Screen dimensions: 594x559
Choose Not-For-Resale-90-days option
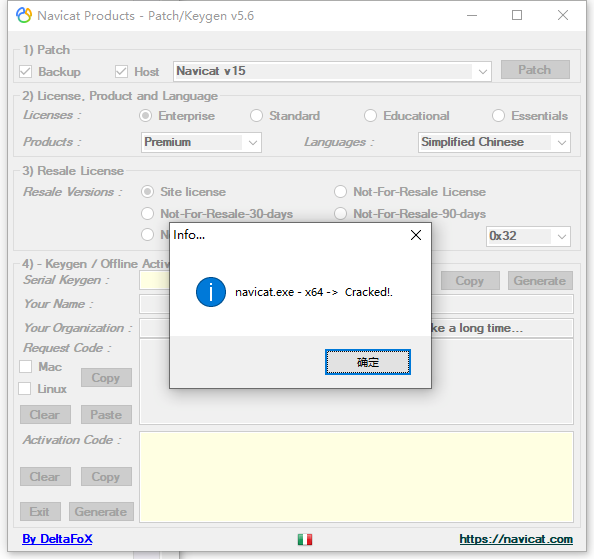pyautogui.click(x=340, y=214)
